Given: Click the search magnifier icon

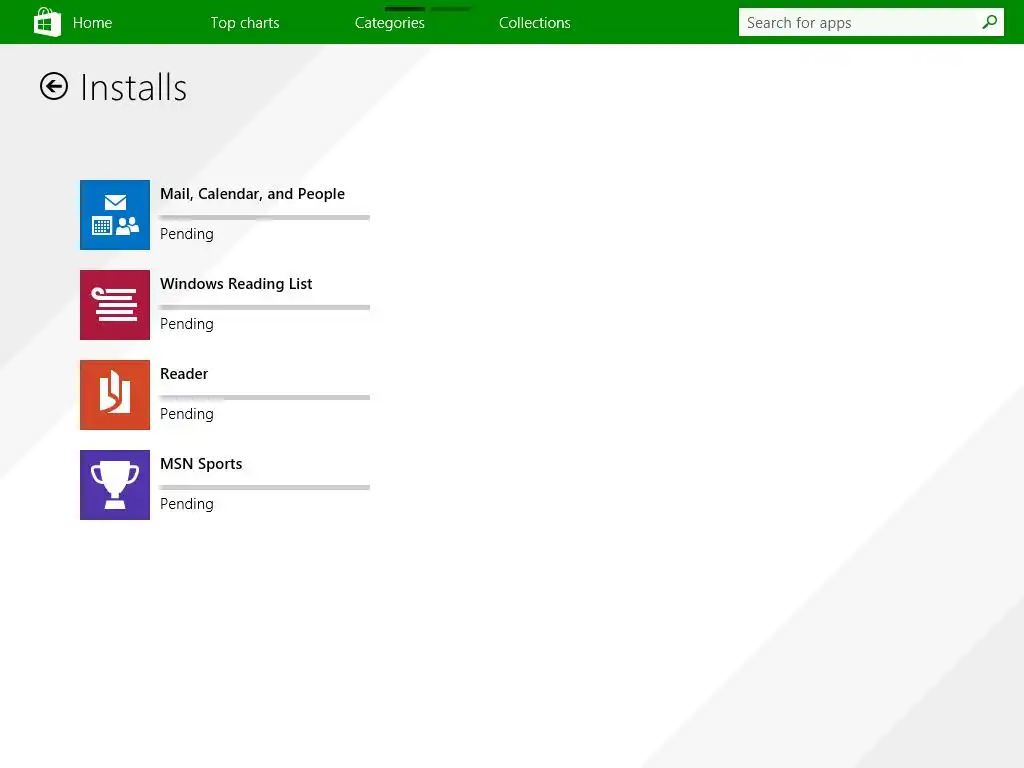Looking at the screenshot, I should pyautogui.click(x=989, y=22).
